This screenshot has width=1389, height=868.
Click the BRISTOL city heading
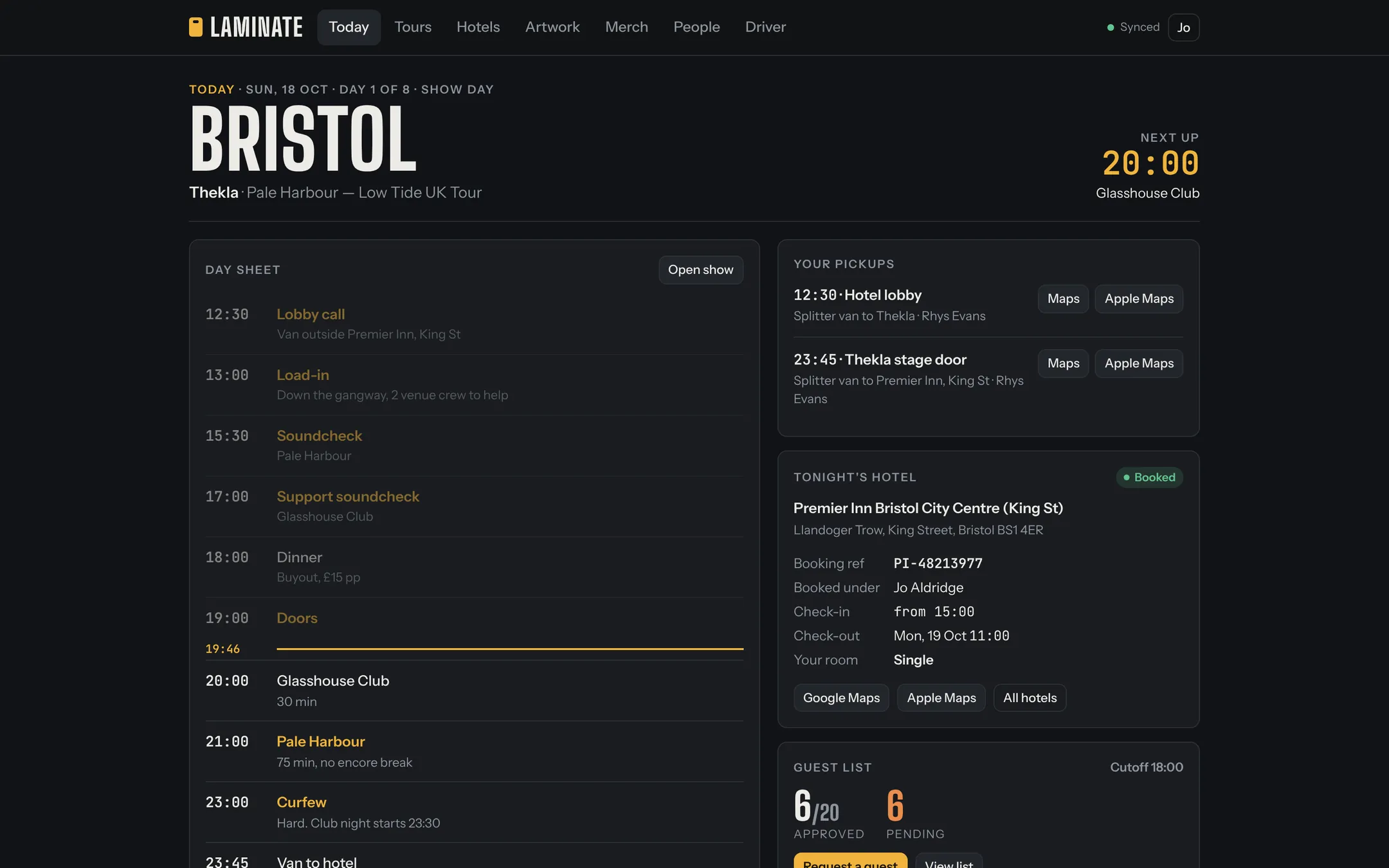[x=303, y=140]
